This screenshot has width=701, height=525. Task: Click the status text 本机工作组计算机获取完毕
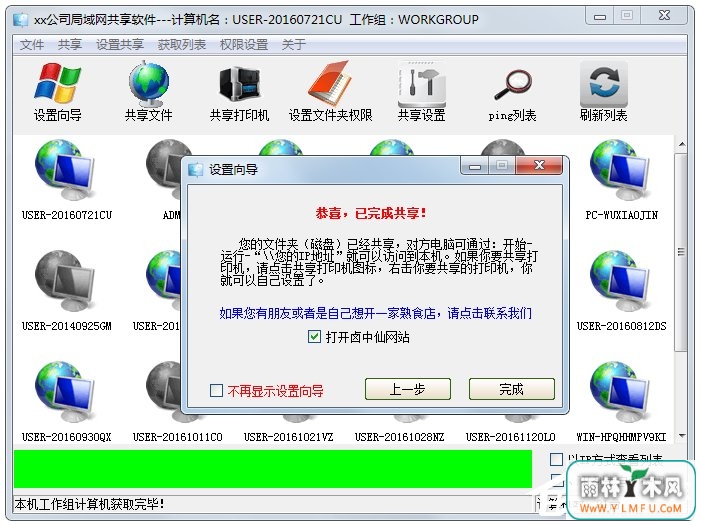89,504
